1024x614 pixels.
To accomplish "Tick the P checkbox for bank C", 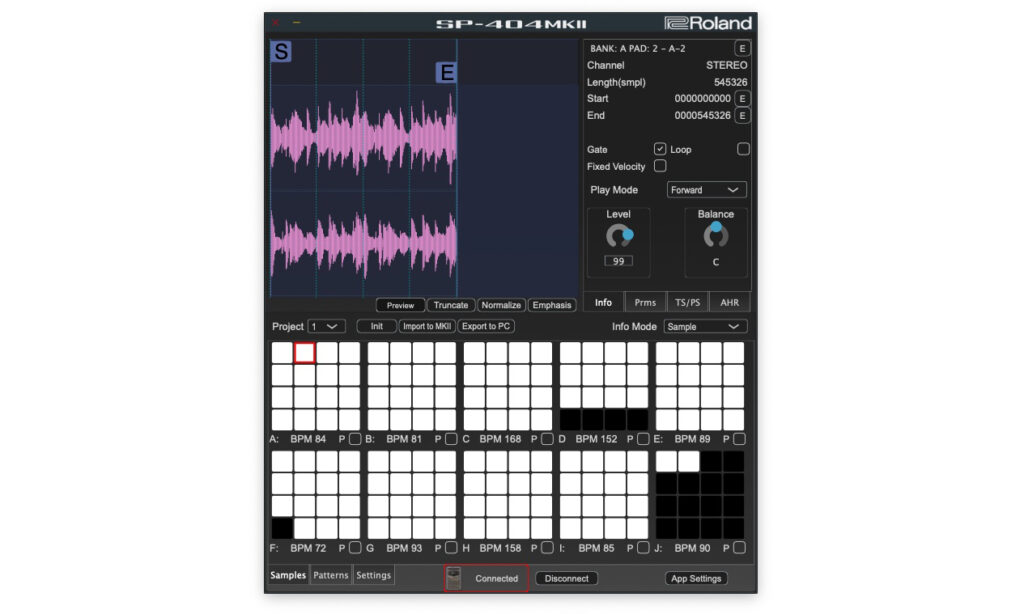I will 547,439.
